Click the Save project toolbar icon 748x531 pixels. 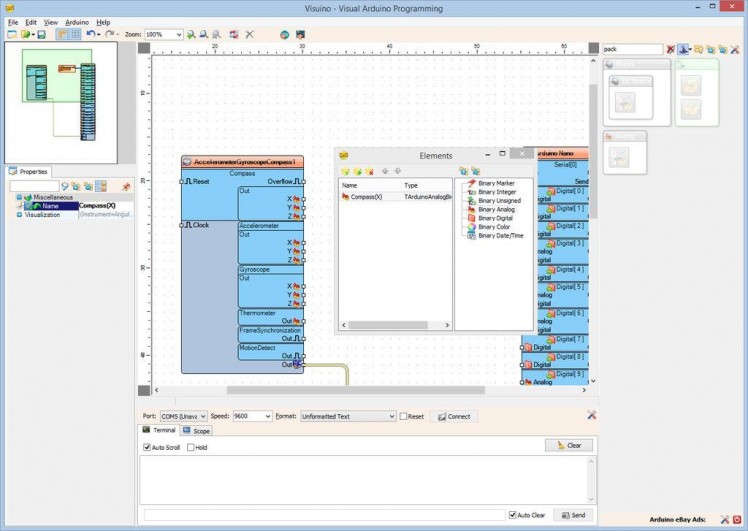pos(41,34)
